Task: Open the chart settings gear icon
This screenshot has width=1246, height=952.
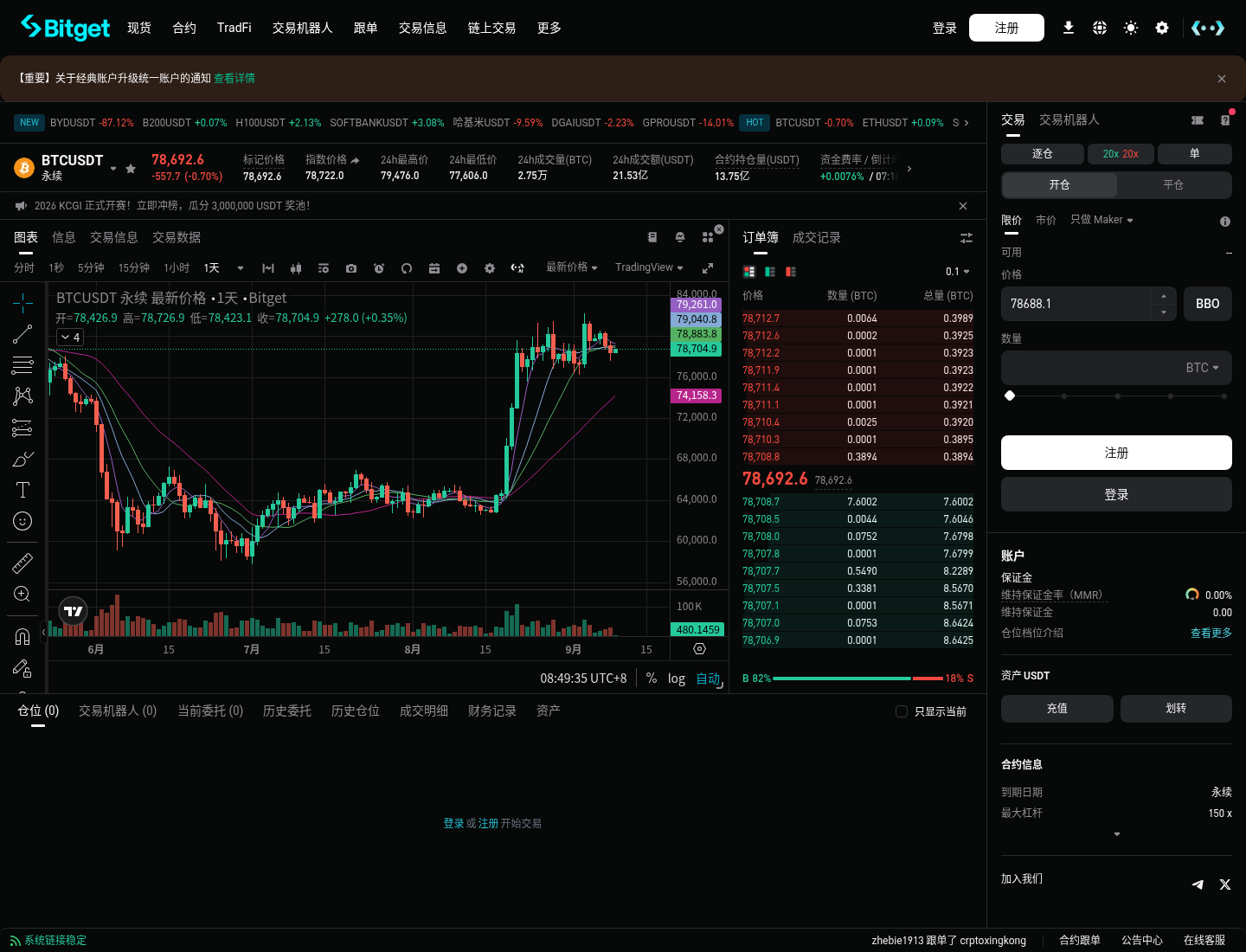Action: tap(490, 268)
